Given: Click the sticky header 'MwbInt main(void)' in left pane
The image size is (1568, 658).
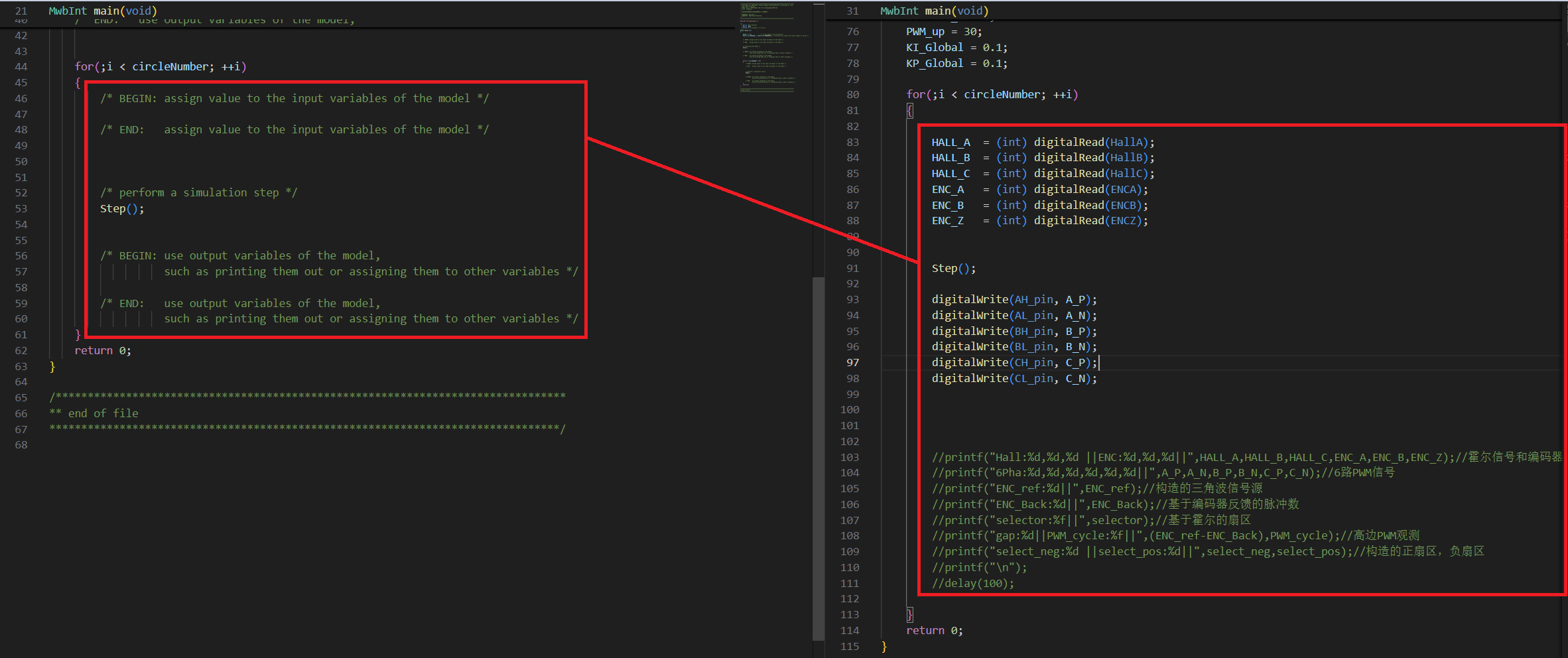Looking at the screenshot, I should pyautogui.click(x=103, y=11).
